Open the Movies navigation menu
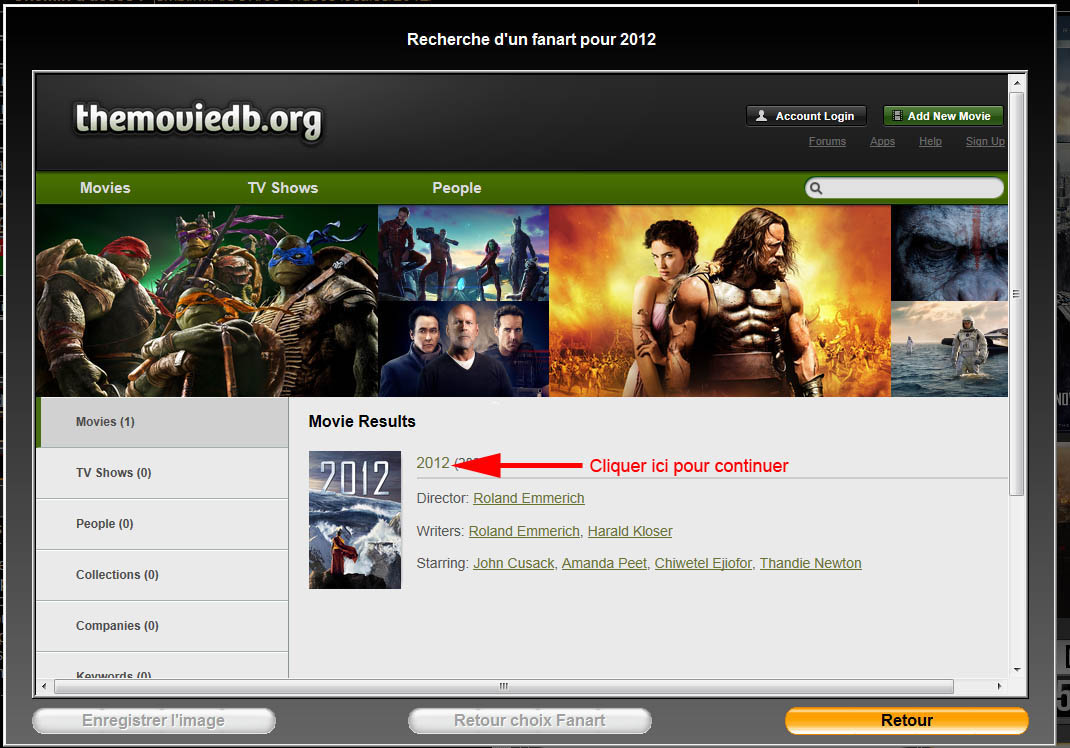Screen dimensions: 1070x748 105,188
